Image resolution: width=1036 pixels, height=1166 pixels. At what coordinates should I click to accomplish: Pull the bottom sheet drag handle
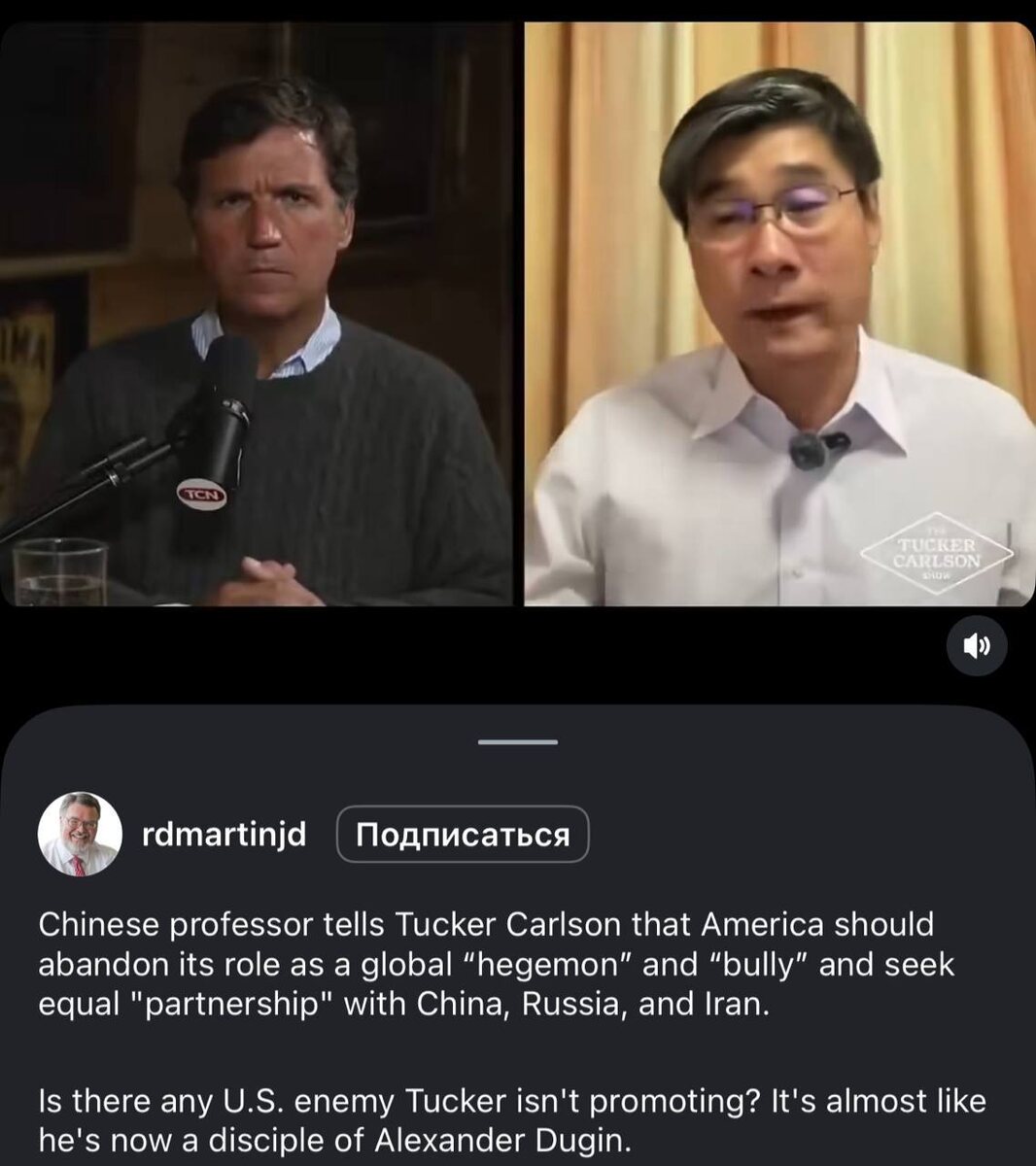point(518,741)
